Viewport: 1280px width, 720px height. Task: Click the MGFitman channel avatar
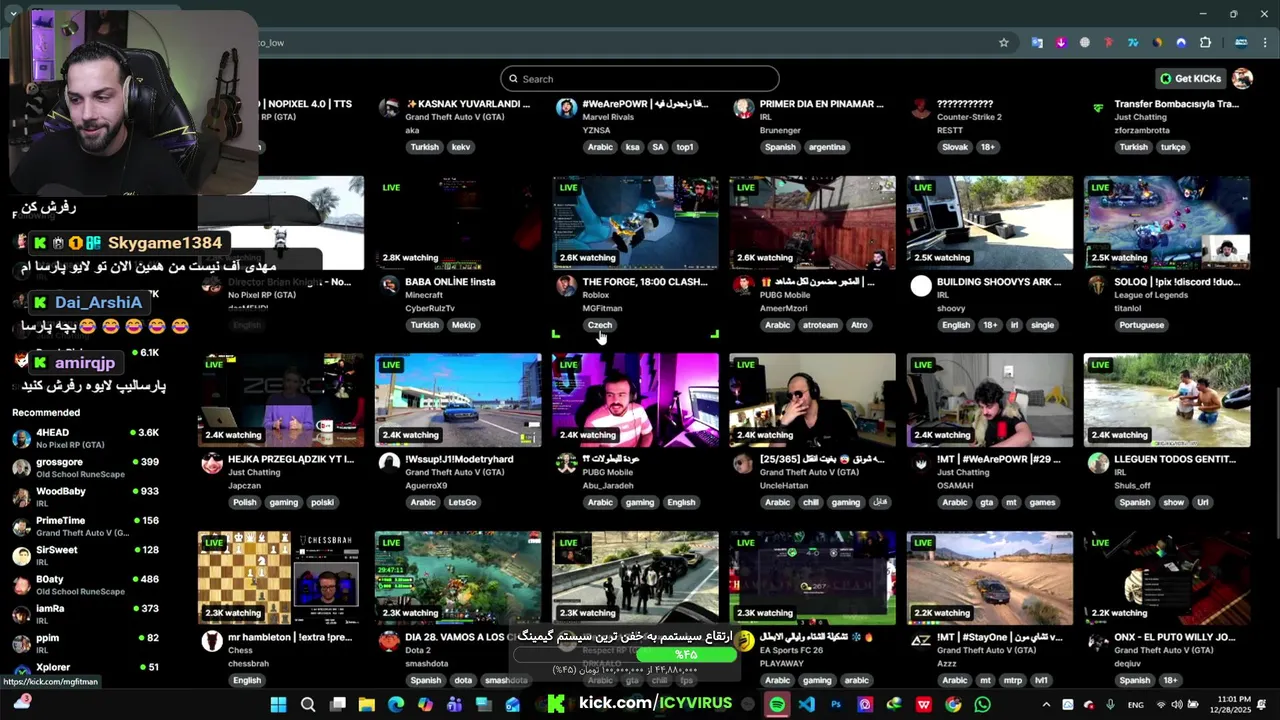pos(566,286)
